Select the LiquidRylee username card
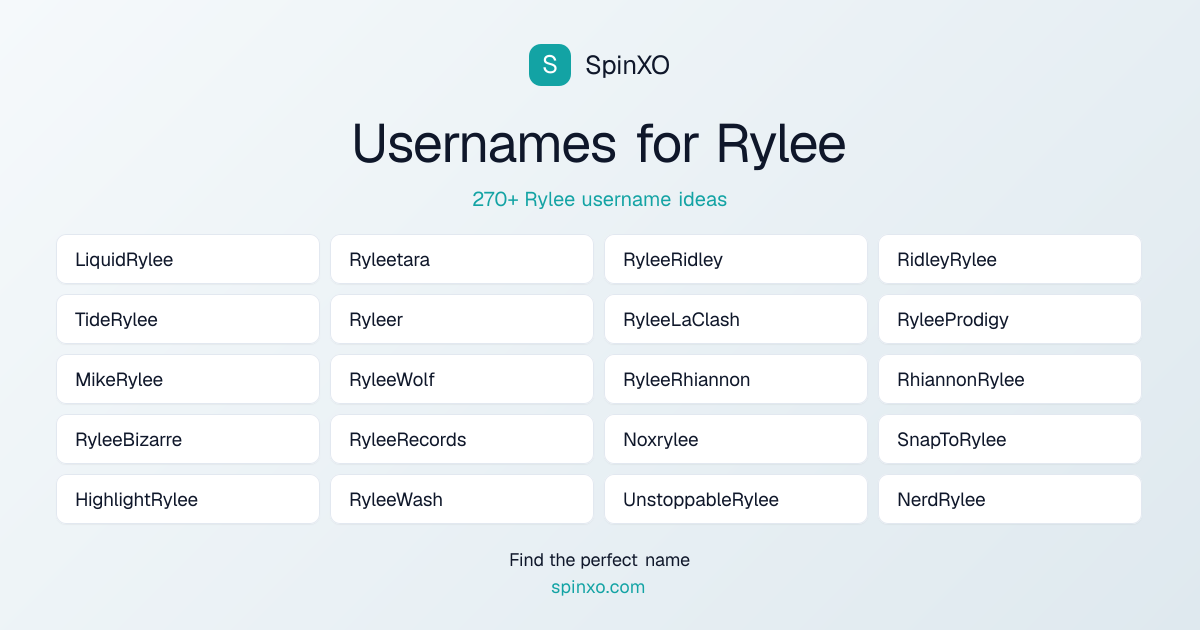1200x630 pixels. (188, 259)
